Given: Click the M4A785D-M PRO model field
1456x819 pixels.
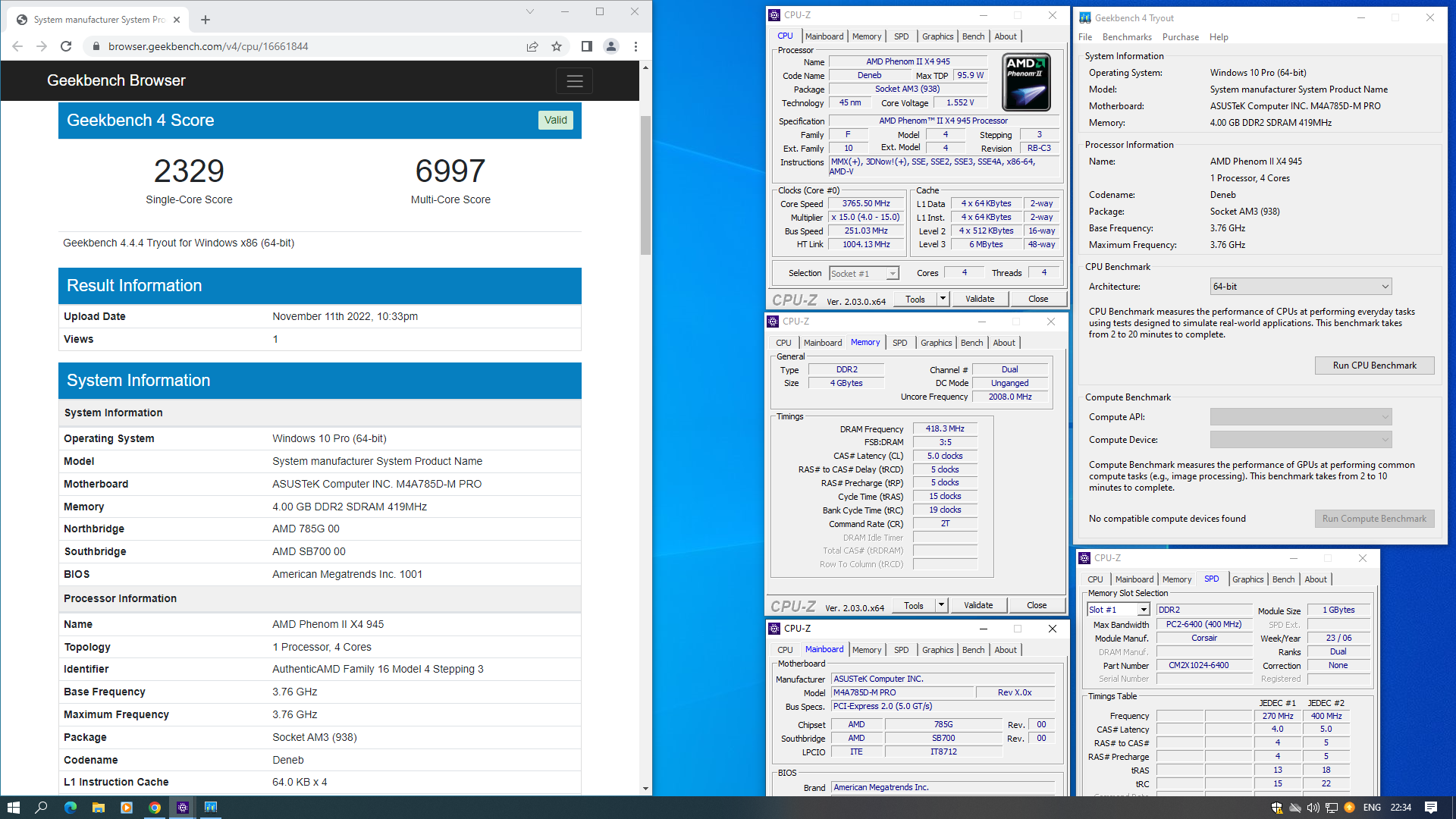Looking at the screenshot, I should click(x=902, y=693).
